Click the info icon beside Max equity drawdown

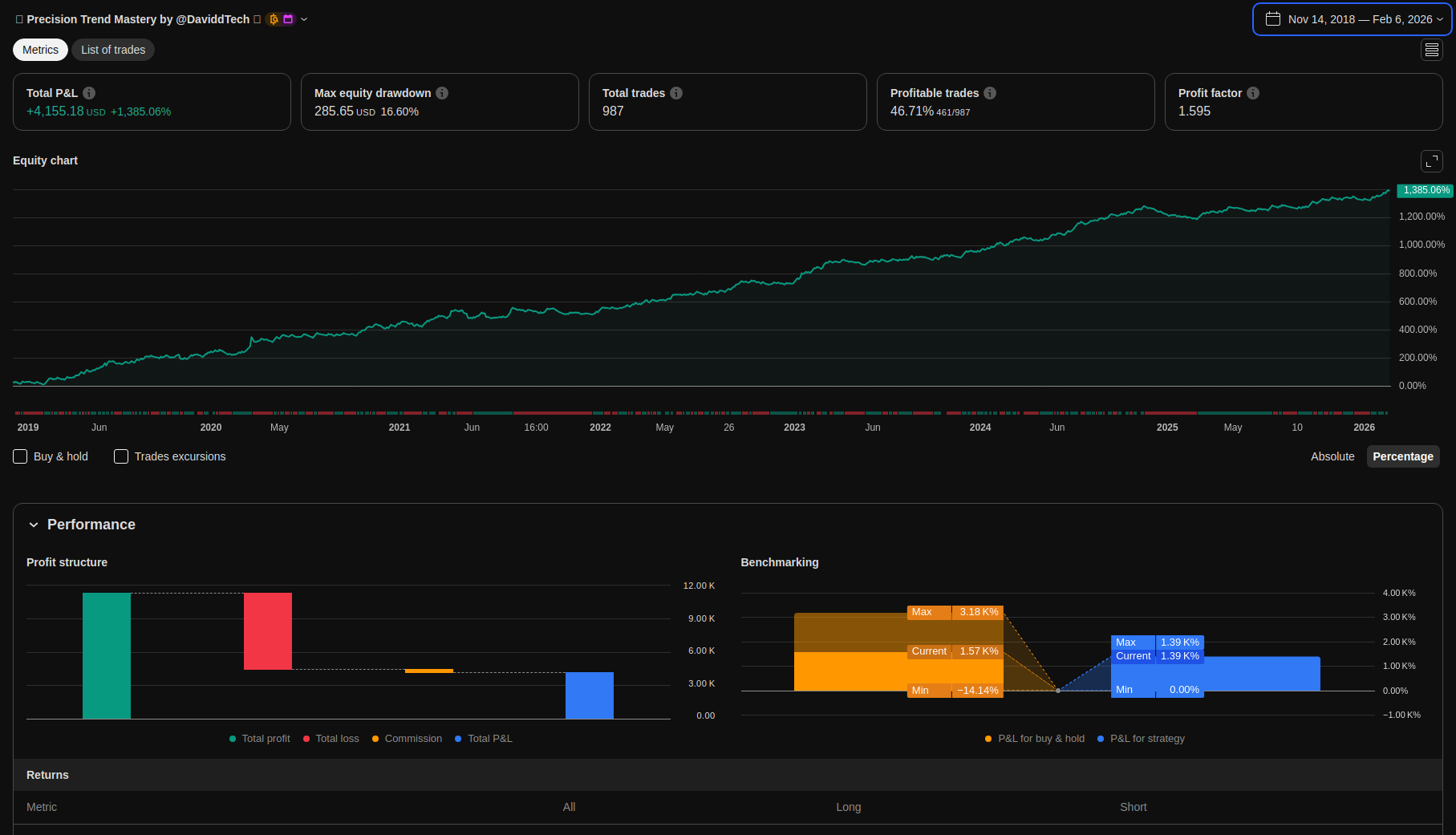[x=442, y=93]
